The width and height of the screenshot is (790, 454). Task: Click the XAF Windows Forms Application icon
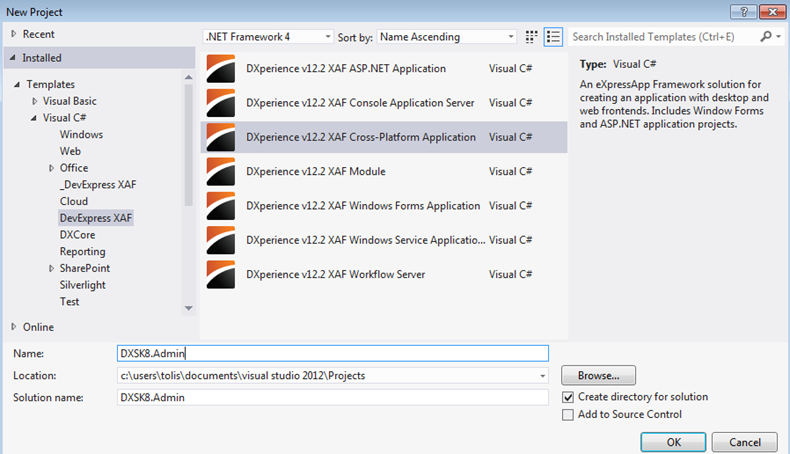[220, 206]
